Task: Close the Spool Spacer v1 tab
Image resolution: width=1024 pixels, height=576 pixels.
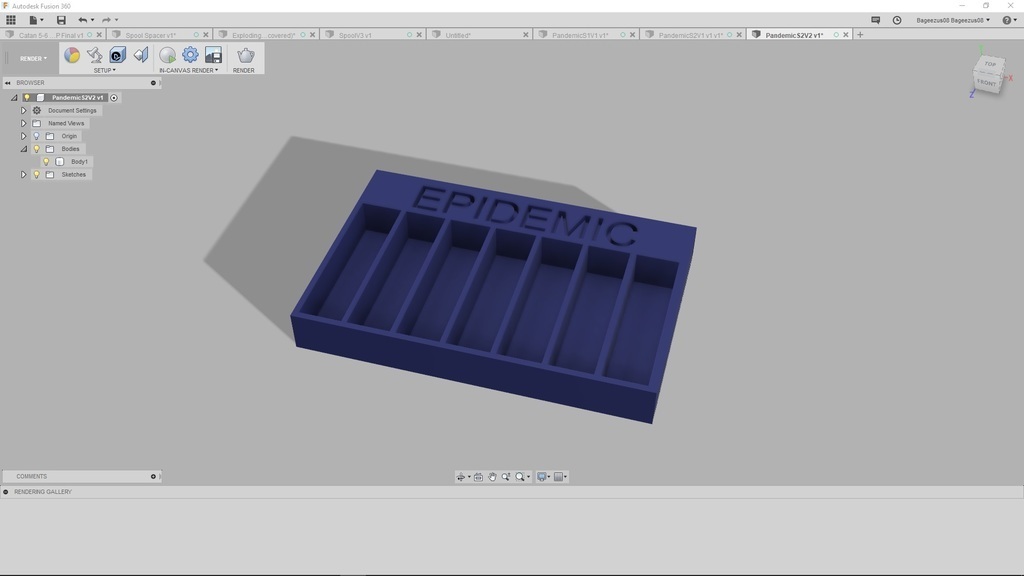Action: click(x=206, y=35)
